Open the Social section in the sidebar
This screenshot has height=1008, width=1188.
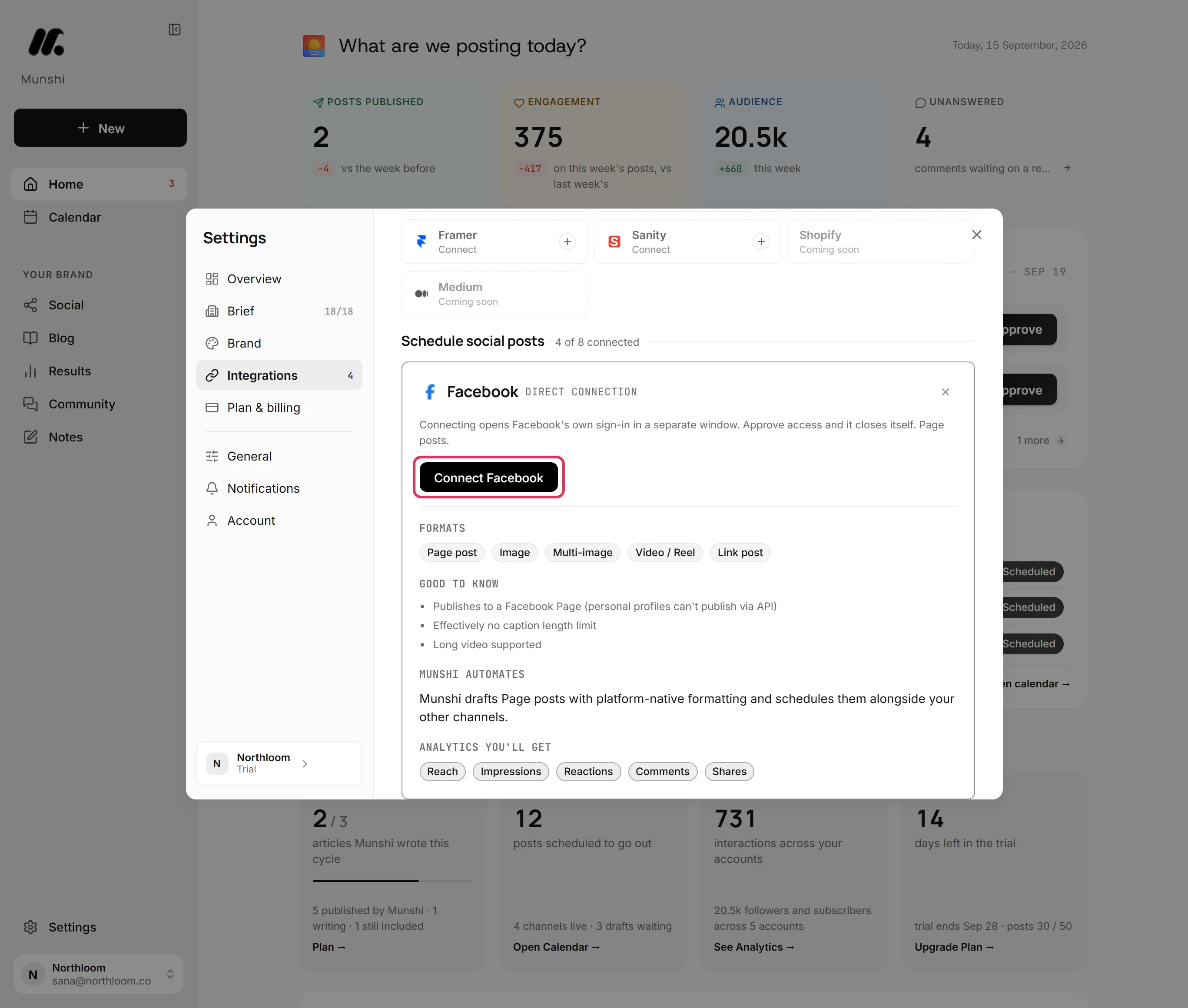pyautogui.click(x=99, y=305)
